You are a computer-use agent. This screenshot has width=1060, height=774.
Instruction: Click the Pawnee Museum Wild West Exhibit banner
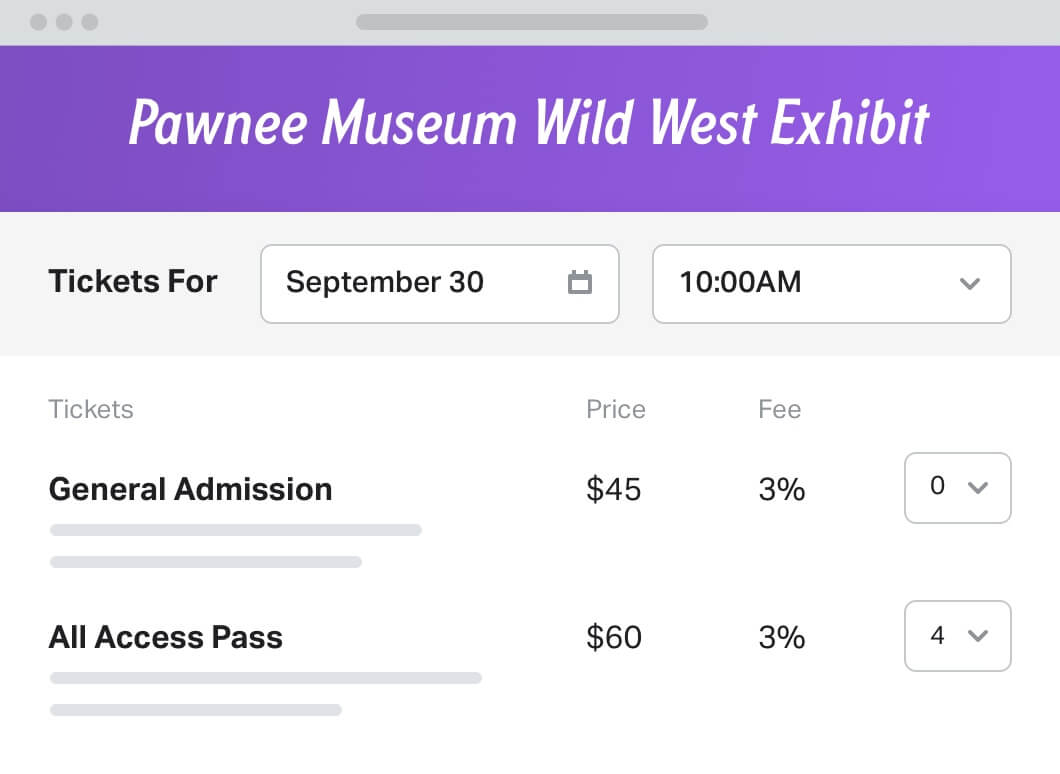point(529,122)
